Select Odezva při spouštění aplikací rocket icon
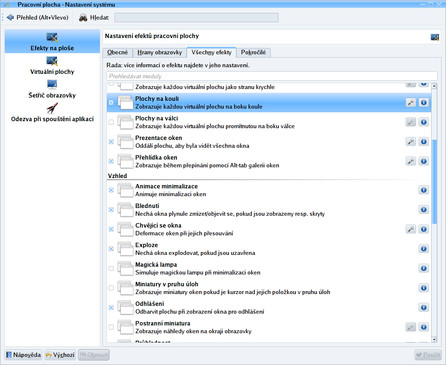 pos(52,108)
